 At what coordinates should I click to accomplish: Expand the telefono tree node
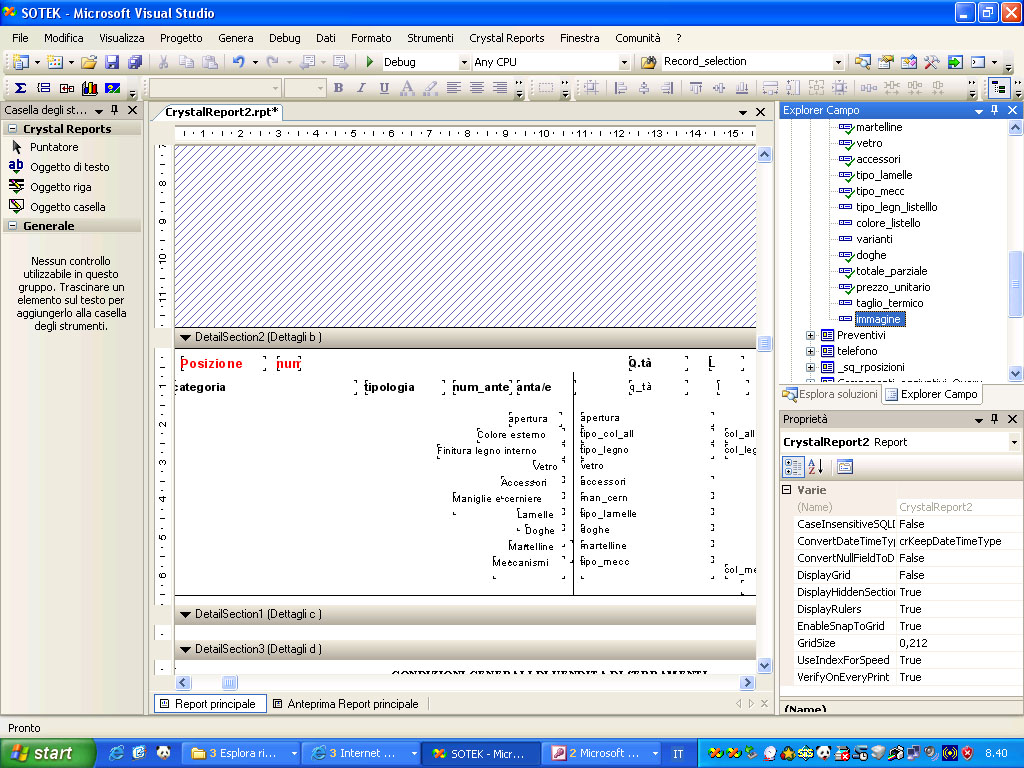[810, 351]
